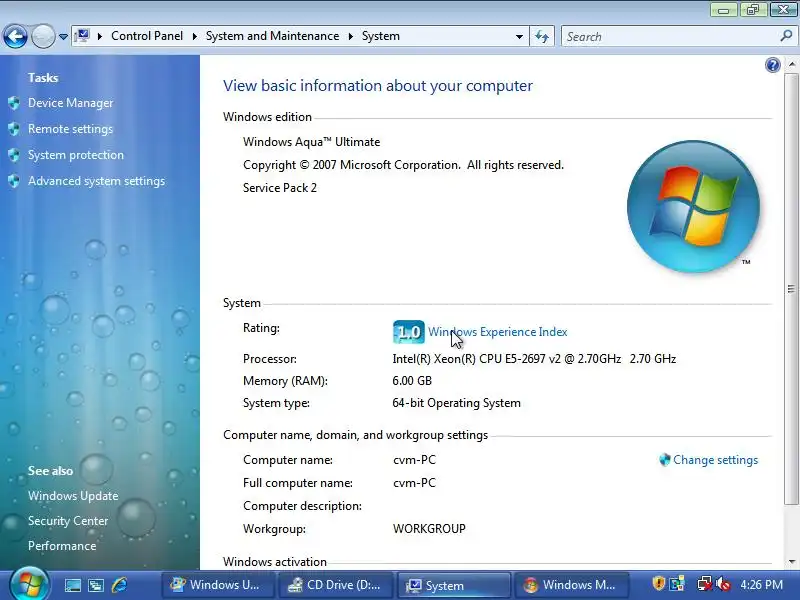The height and width of the screenshot is (600, 800).
Task: Click 64-bit Operating System text
Action: (x=457, y=403)
